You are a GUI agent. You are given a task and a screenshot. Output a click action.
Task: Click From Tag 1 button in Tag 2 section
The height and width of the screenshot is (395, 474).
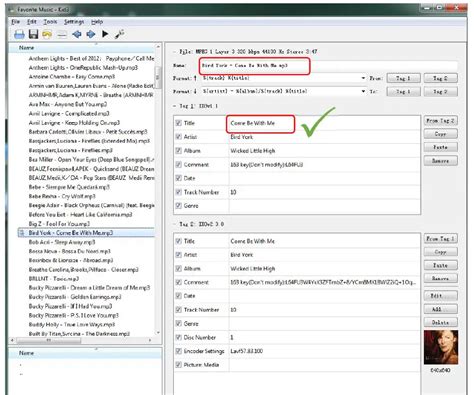pyautogui.click(x=440, y=239)
